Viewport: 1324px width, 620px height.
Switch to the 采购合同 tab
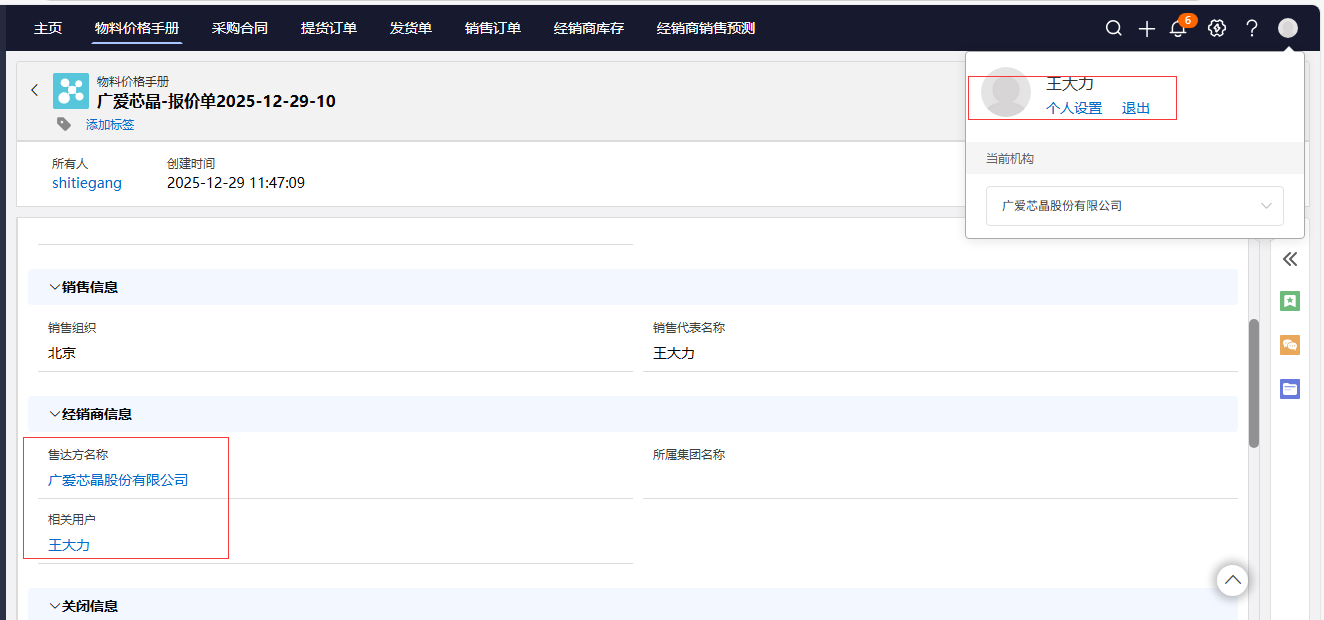coord(240,28)
